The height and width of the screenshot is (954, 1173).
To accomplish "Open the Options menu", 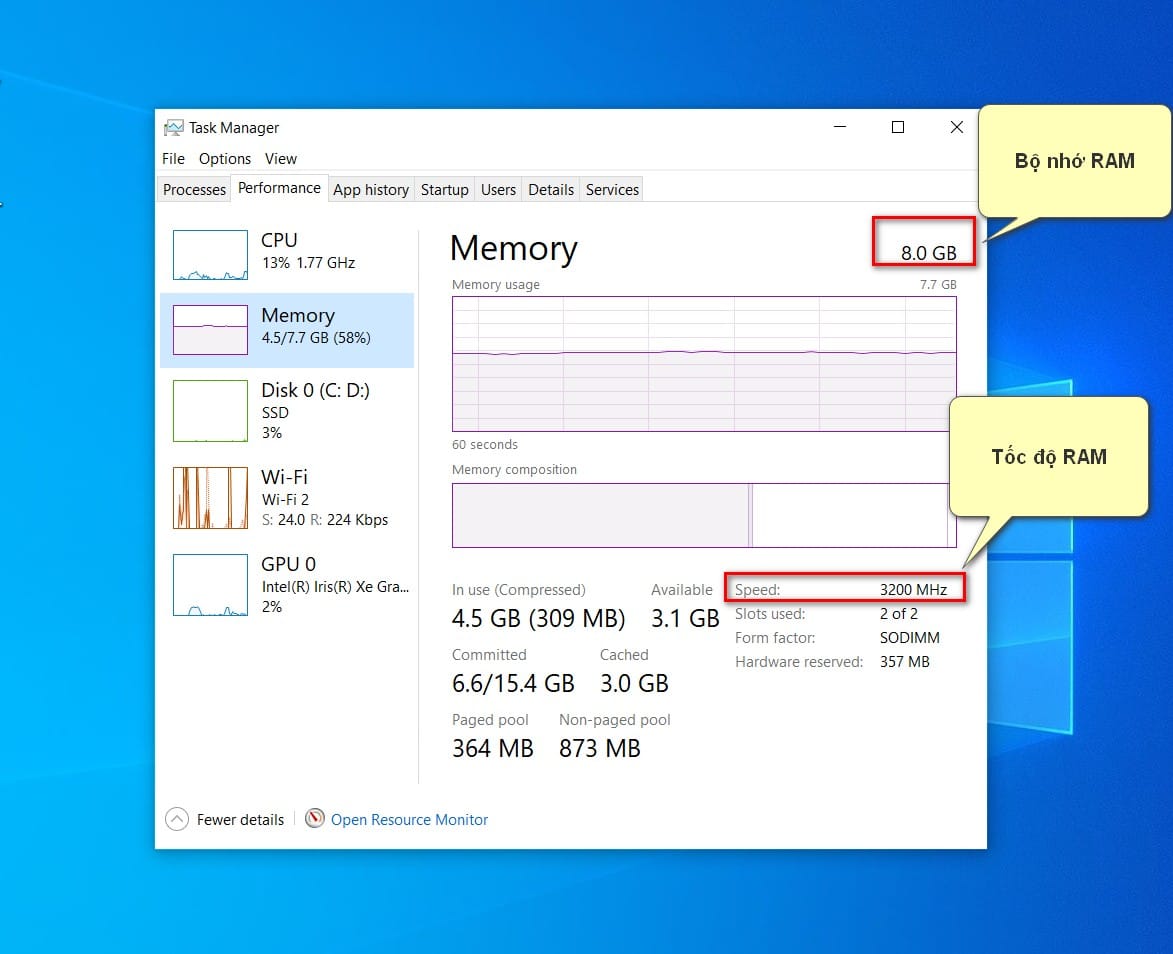I will coord(224,159).
